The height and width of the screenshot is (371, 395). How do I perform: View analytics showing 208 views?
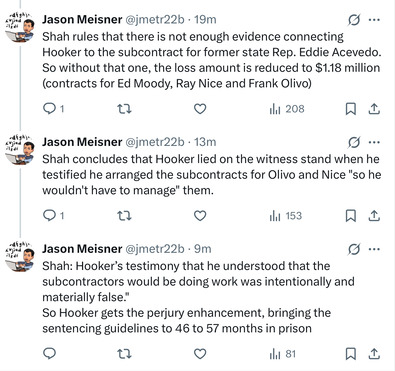tap(287, 109)
